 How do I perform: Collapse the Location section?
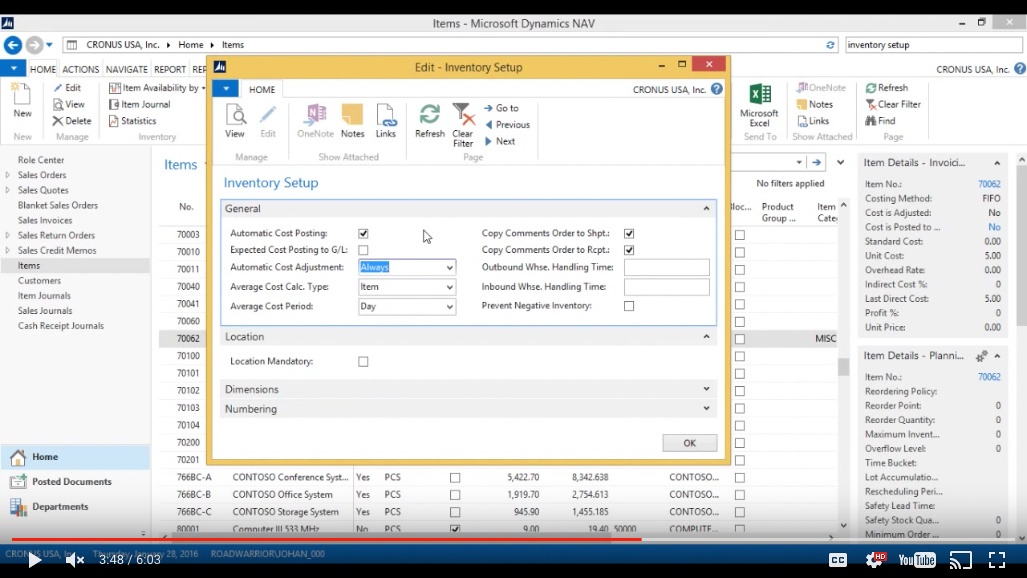[706, 337]
